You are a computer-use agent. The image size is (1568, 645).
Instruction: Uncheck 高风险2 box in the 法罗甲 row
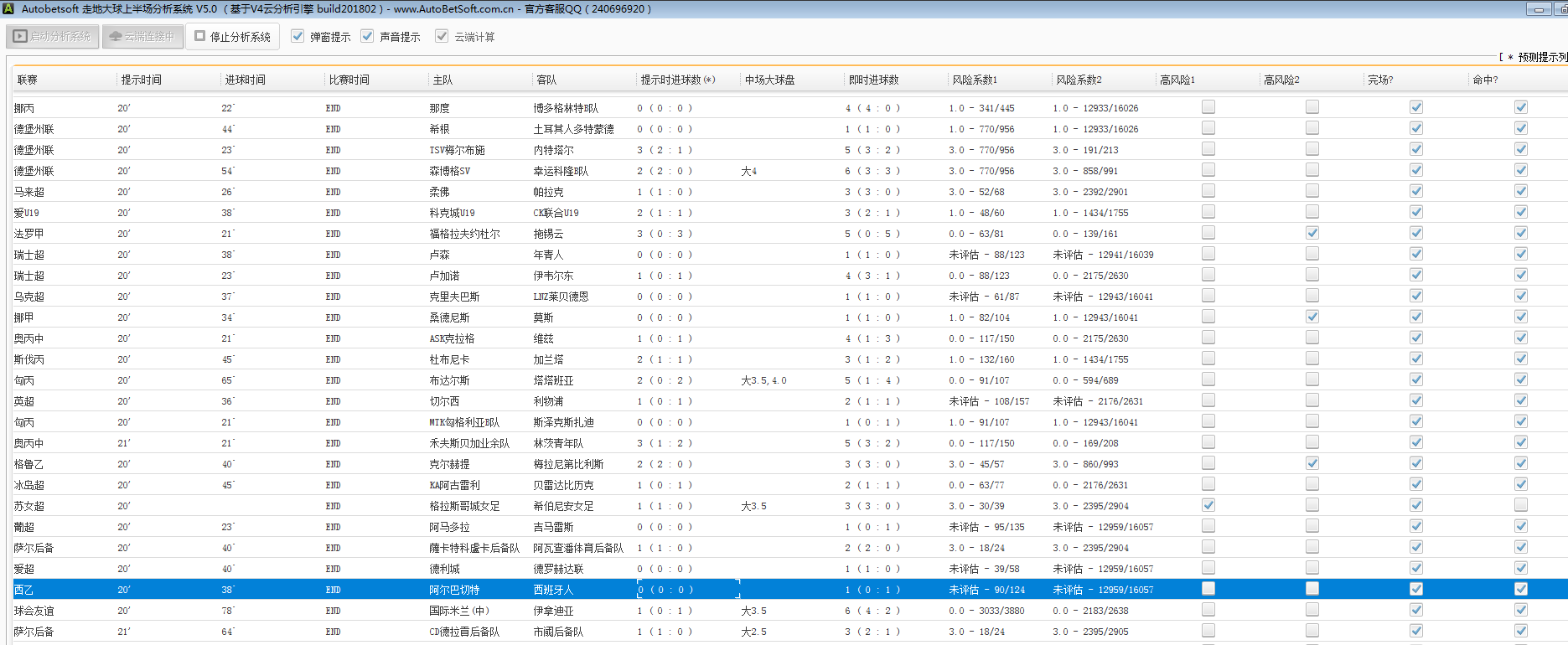coord(1312,233)
